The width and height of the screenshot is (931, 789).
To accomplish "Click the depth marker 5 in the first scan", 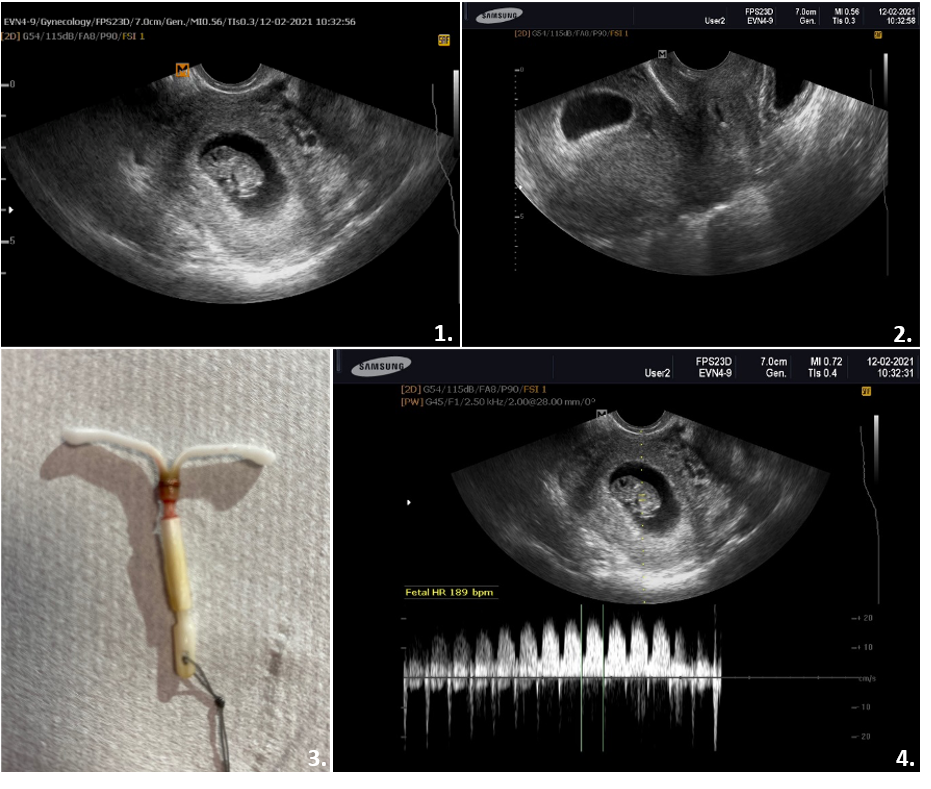I will (12, 240).
